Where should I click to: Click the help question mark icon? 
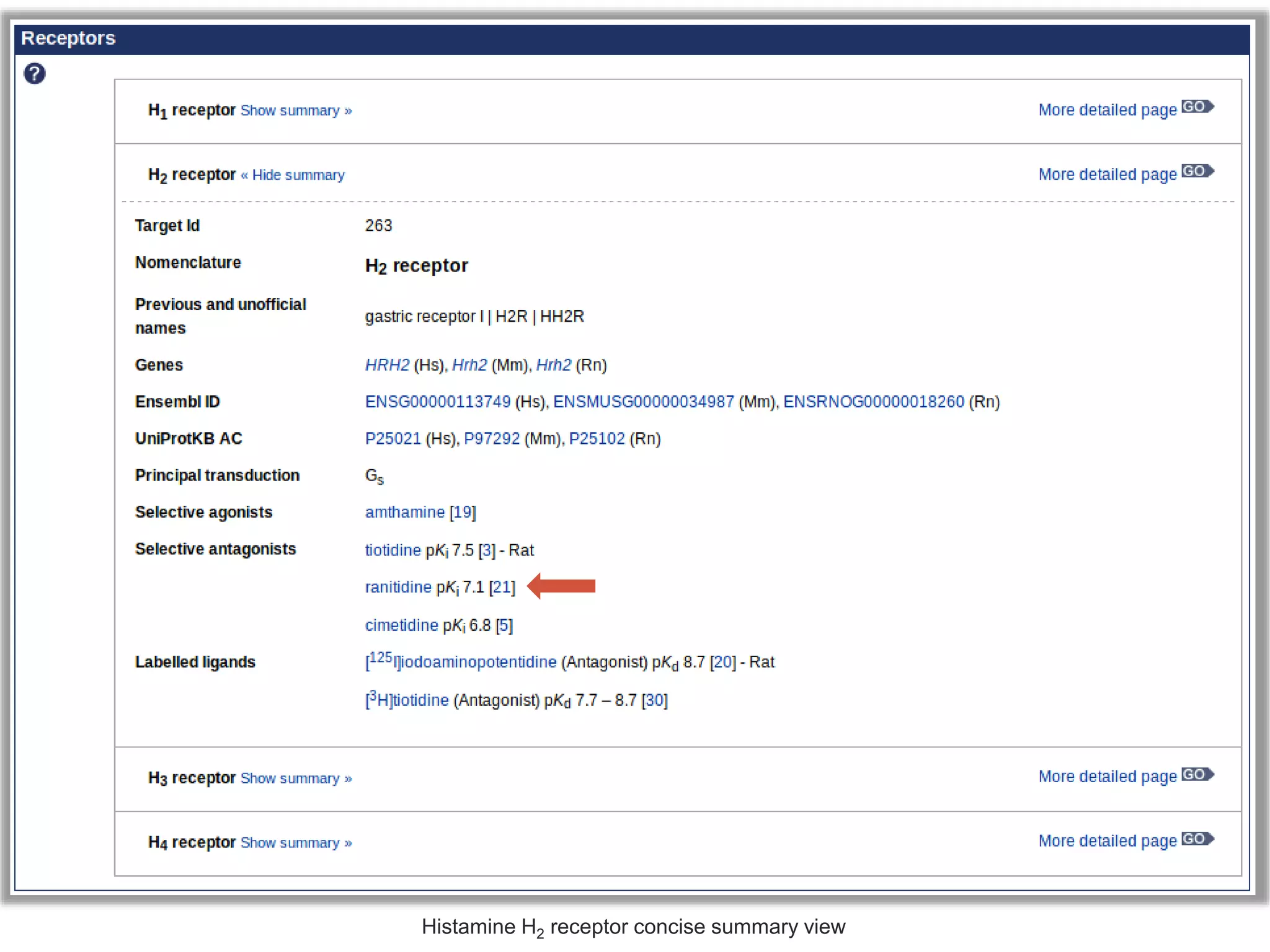(35, 74)
